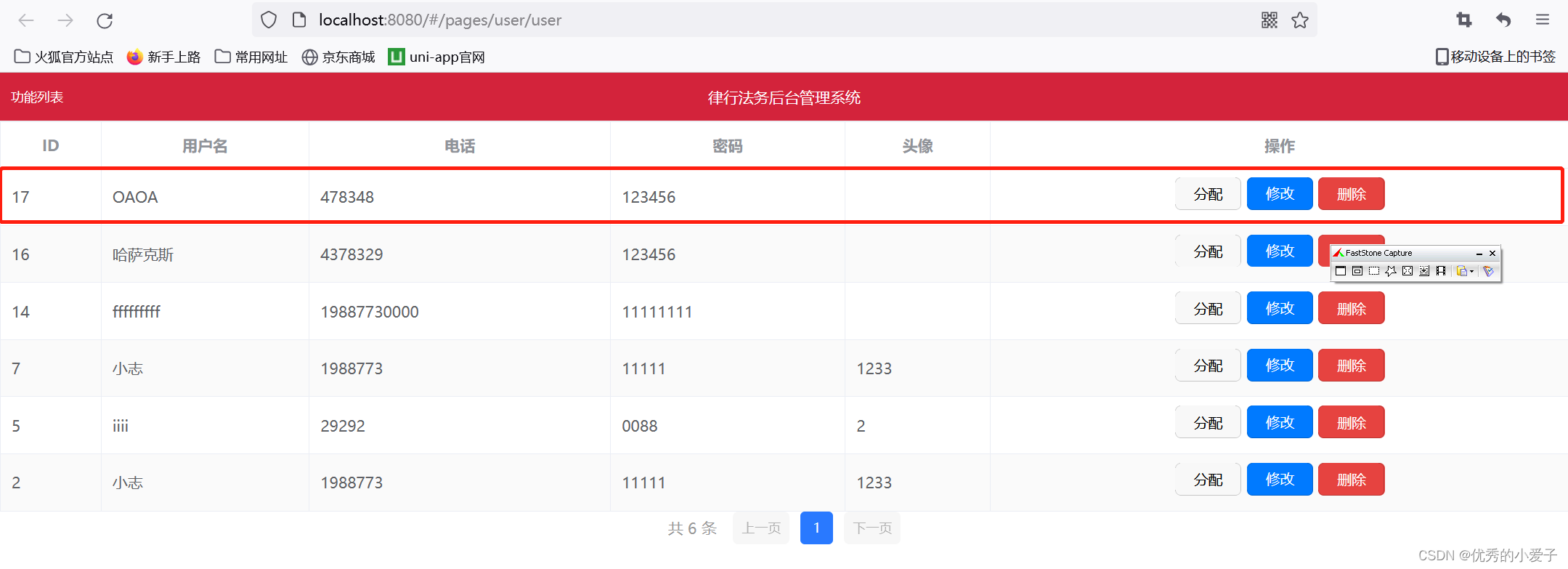
Task: Click the 用户名 column header
Action: [205, 146]
